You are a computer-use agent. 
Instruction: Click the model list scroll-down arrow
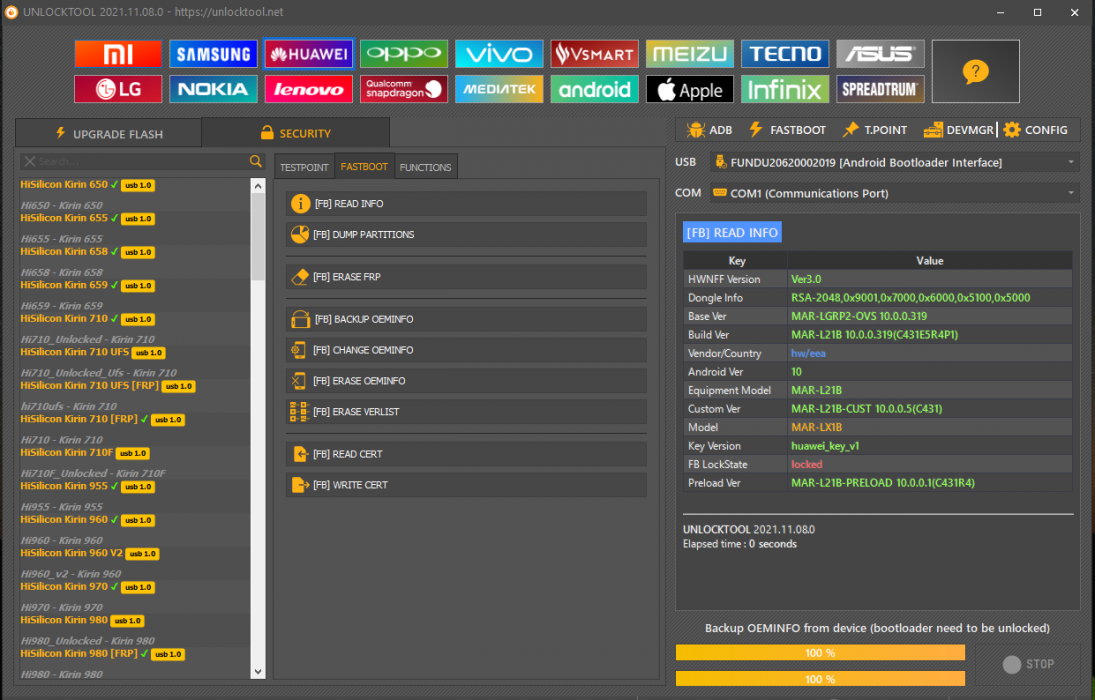tap(258, 671)
